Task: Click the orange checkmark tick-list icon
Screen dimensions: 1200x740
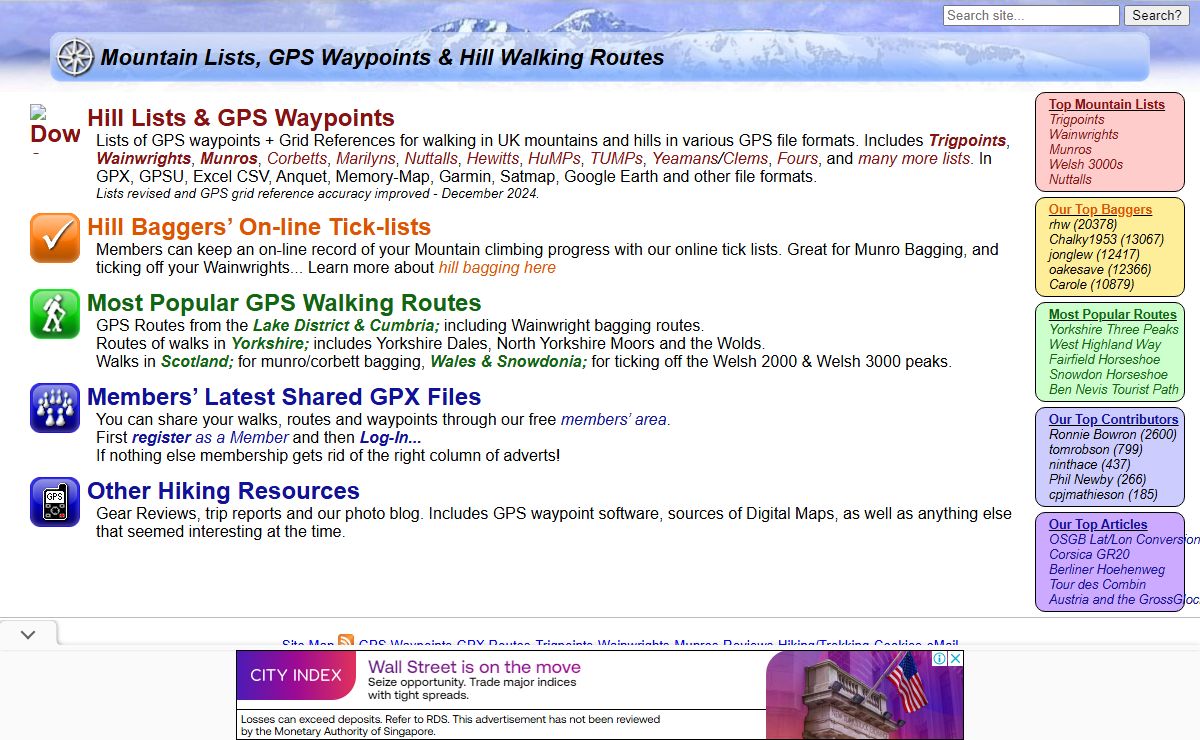Action: pos(54,238)
